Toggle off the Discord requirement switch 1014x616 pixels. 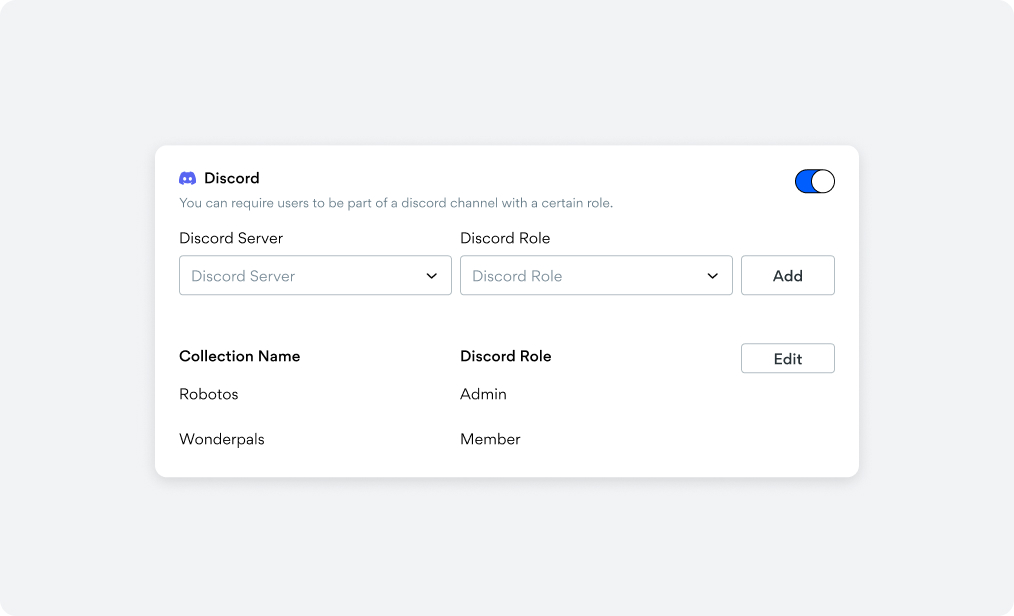(814, 181)
